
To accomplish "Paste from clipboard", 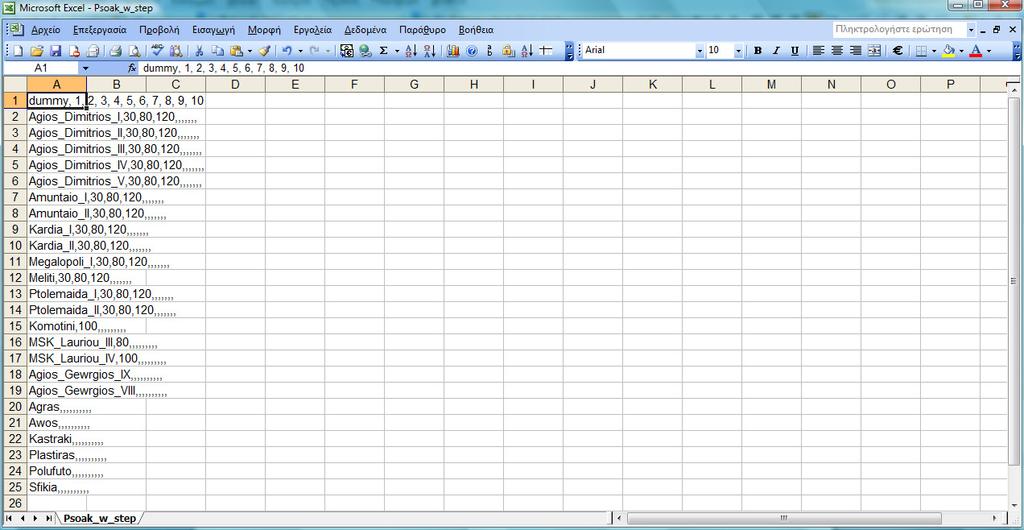I will [236, 51].
